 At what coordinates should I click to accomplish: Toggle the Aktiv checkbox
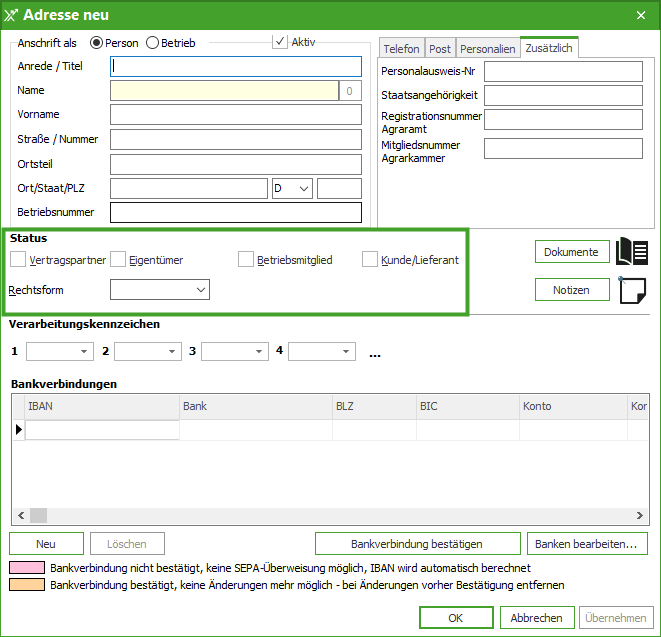click(x=280, y=42)
